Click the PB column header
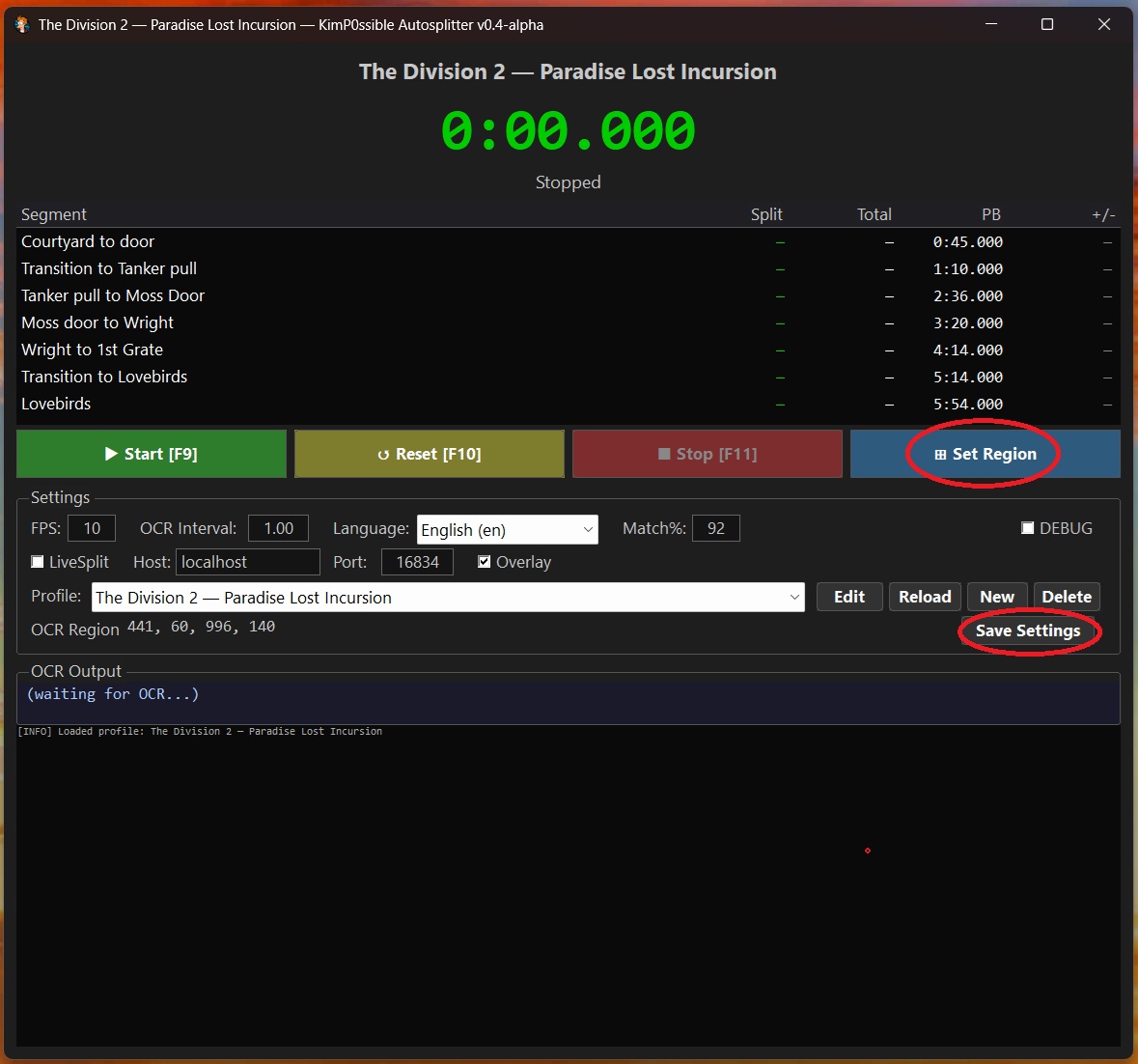1138x1064 pixels. (990, 214)
